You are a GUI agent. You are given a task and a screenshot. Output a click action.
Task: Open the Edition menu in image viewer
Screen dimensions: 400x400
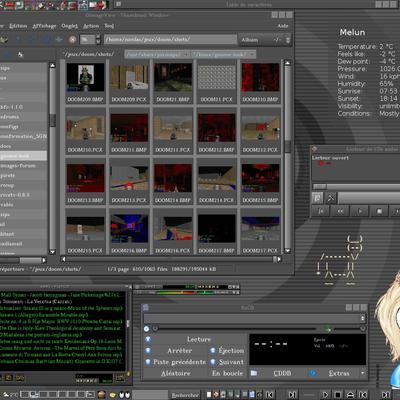tap(18, 26)
